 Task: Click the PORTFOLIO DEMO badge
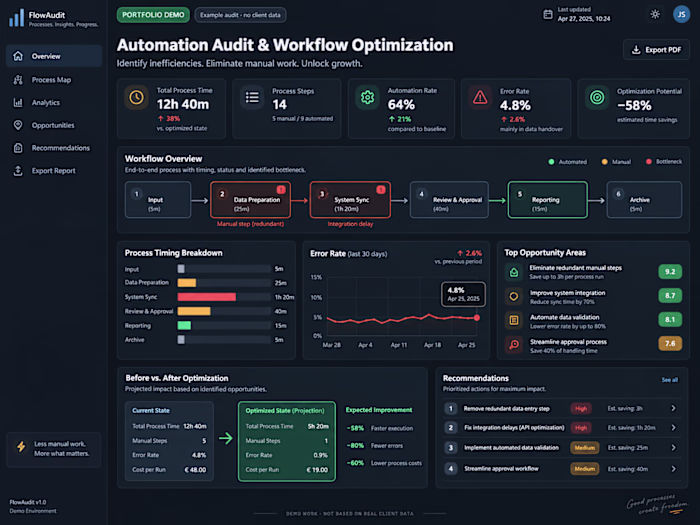pyautogui.click(x=153, y=15)
